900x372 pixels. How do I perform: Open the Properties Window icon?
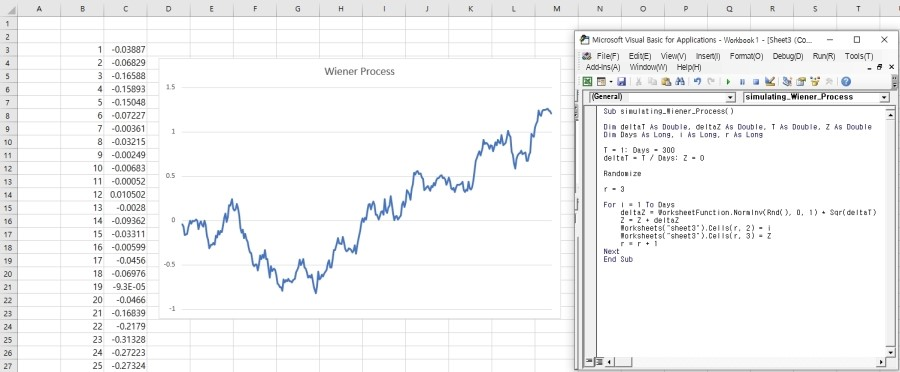pyautogui.click(x=801, y=82)
